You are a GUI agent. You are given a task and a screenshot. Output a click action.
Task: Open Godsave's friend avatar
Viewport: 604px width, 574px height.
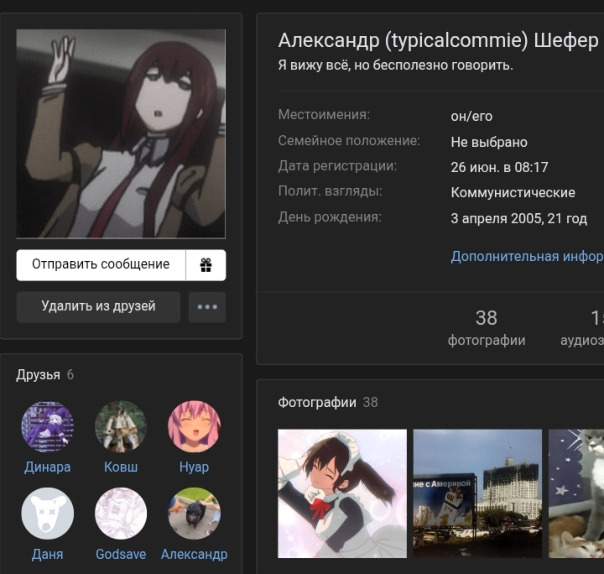click(121, 514)
